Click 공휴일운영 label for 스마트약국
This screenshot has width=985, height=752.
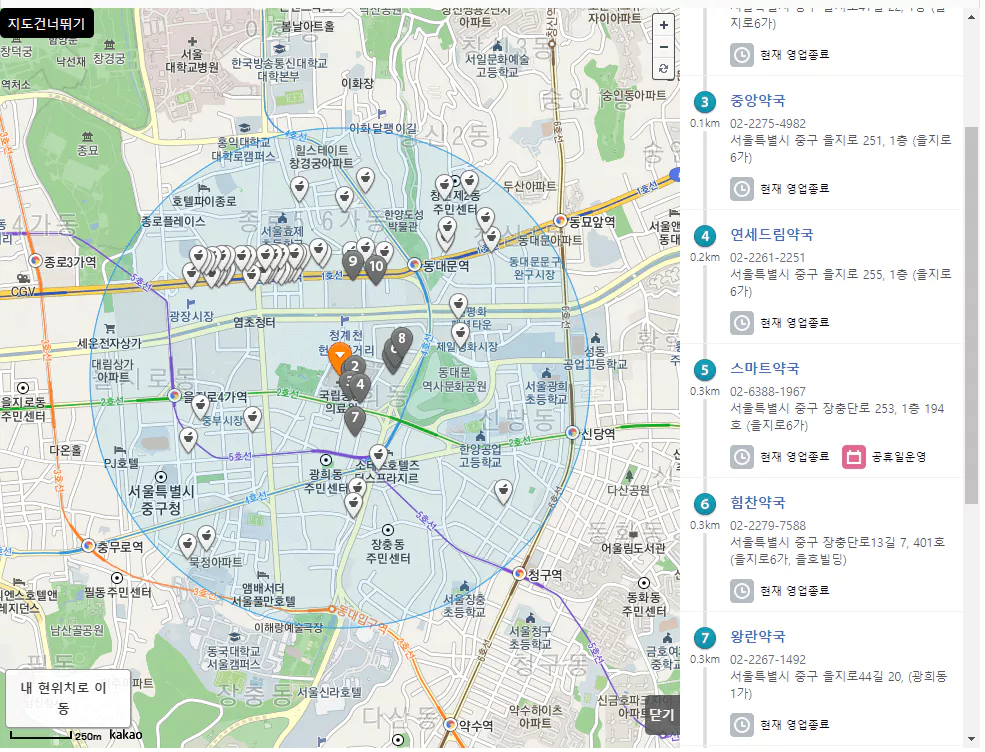(899, 457)
